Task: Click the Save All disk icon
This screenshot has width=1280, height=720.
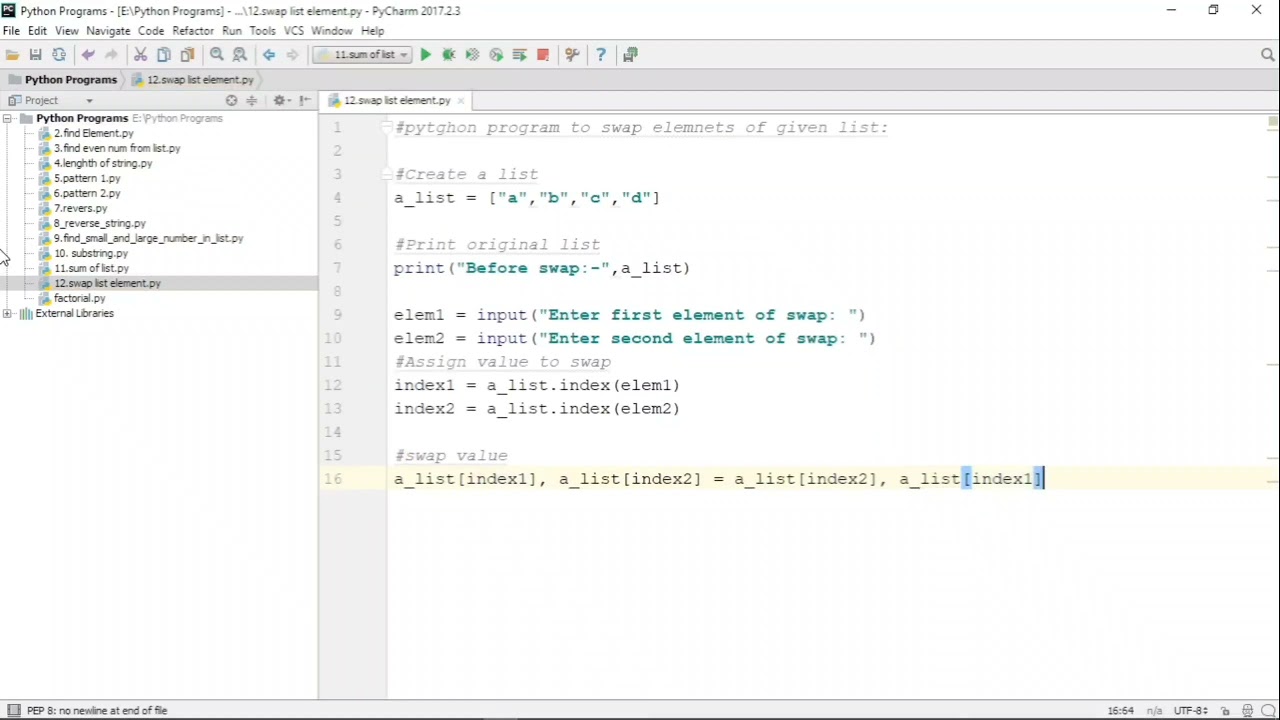Action: pos(36,55)
